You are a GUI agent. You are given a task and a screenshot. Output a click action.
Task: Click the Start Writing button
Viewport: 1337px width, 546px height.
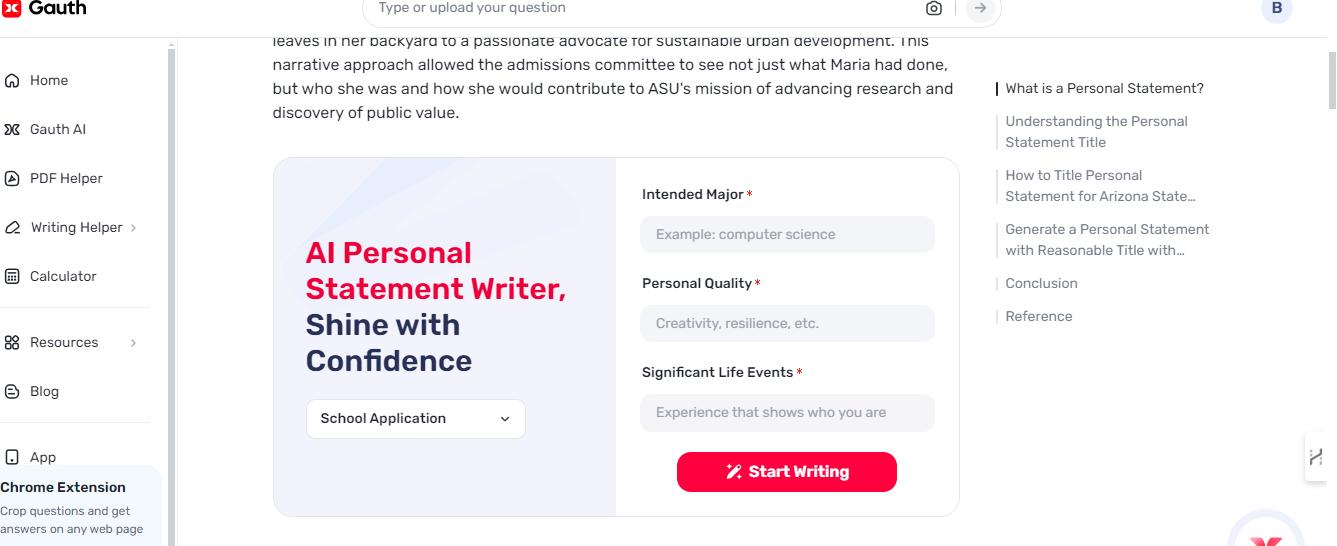click(786, 472)
